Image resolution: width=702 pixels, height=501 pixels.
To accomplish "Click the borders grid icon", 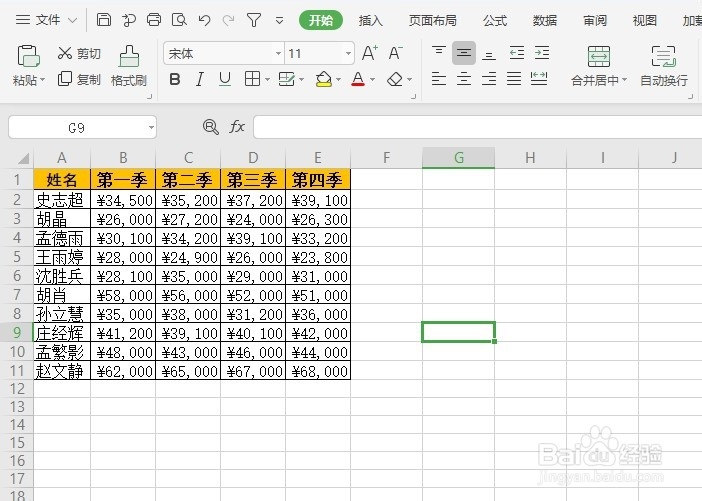I will [x=253, y=79].
